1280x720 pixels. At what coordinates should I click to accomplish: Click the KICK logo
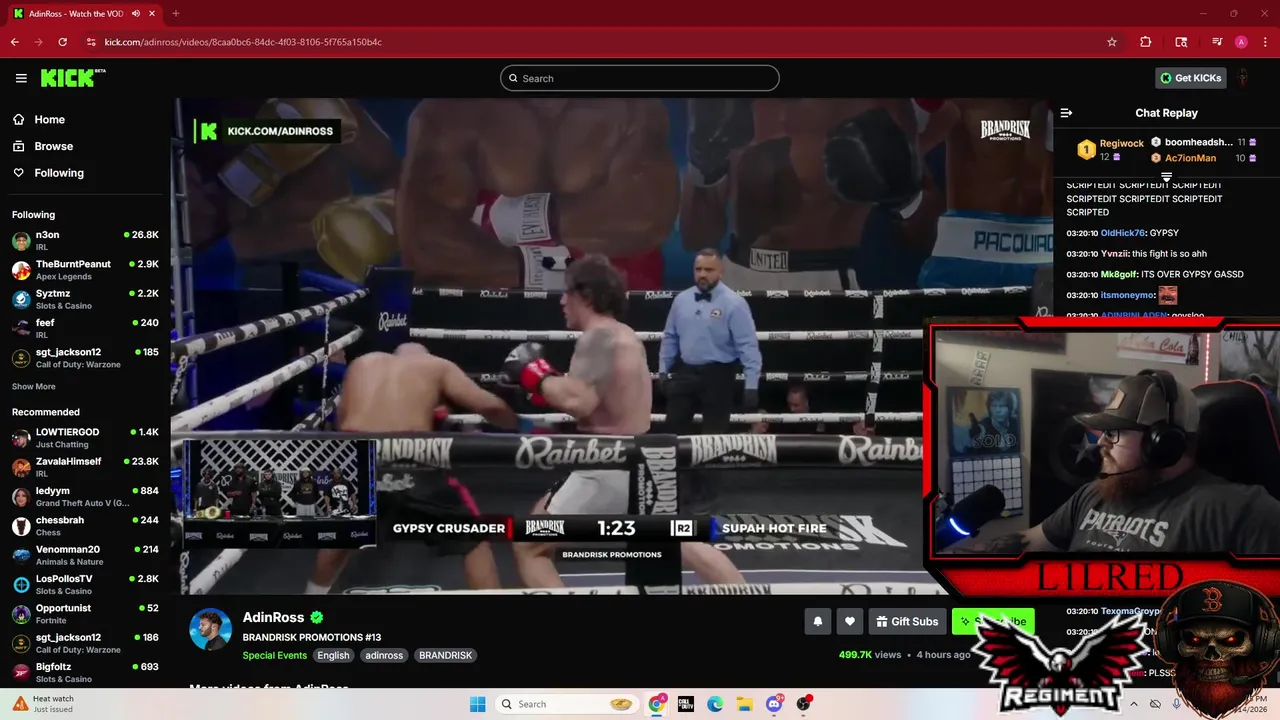point(72,78)
